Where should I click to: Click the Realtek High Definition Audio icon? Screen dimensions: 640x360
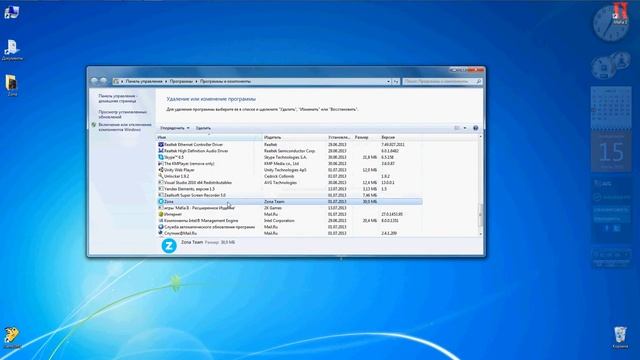point(160,151)
